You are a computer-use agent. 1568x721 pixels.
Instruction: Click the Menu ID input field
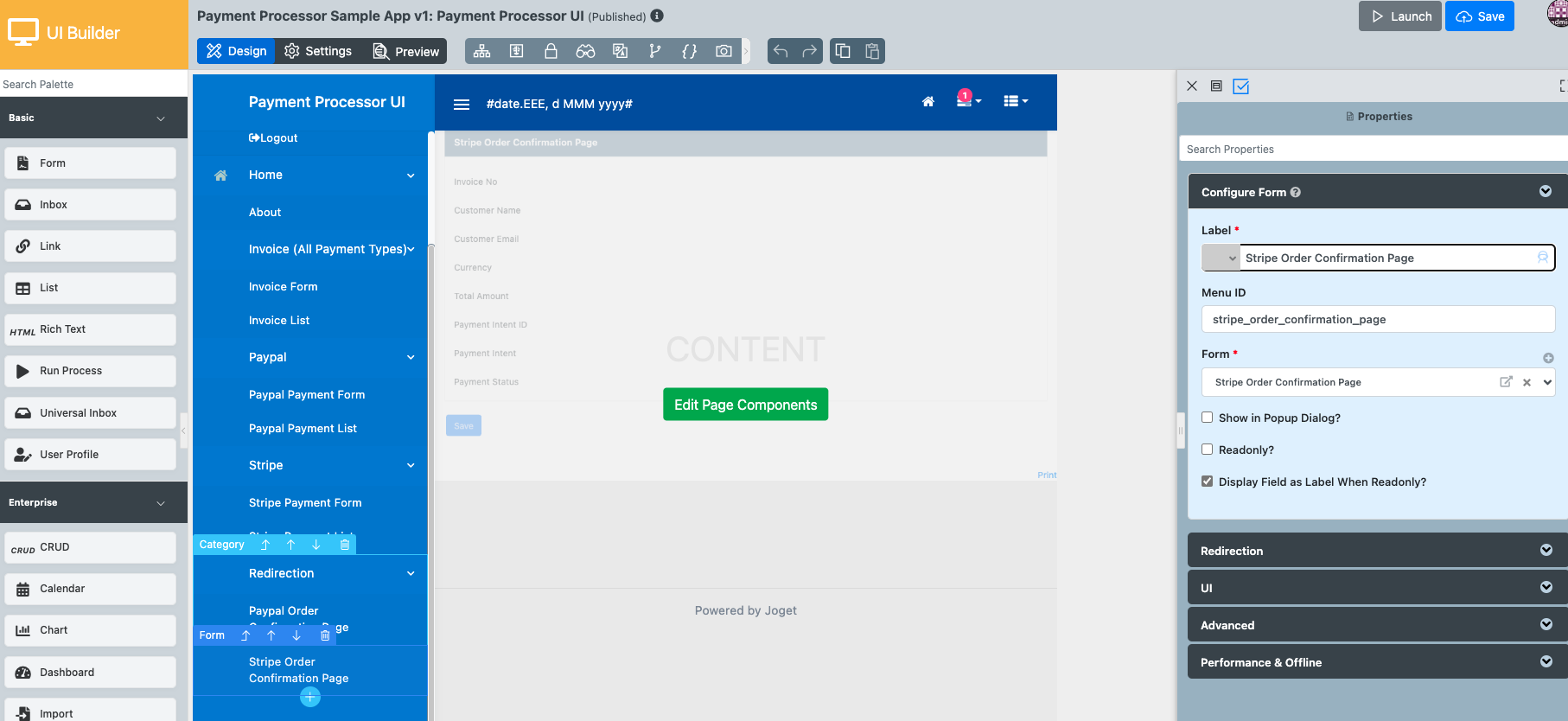pos(1378,319)
